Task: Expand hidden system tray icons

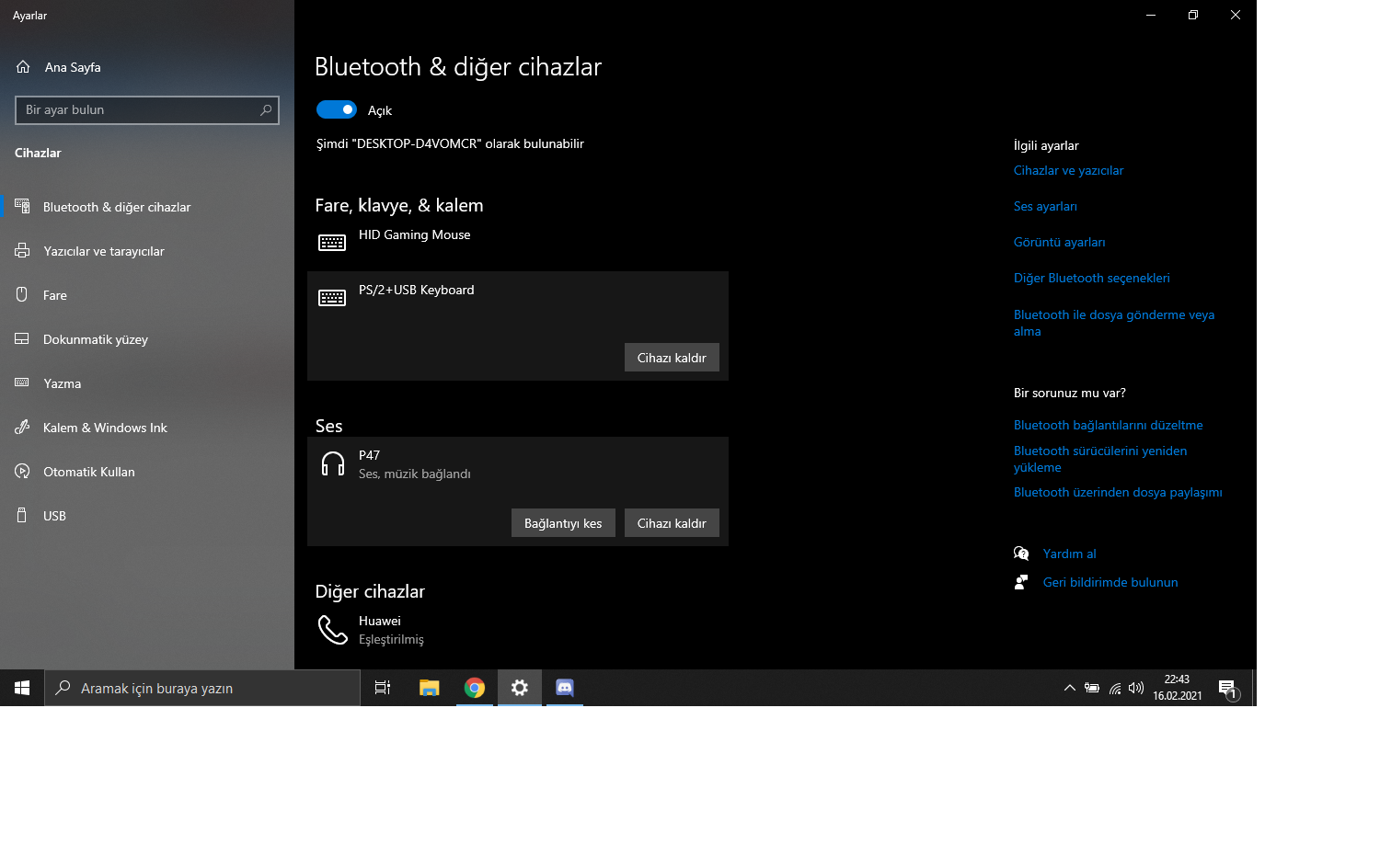Action: pos(1069,688)
